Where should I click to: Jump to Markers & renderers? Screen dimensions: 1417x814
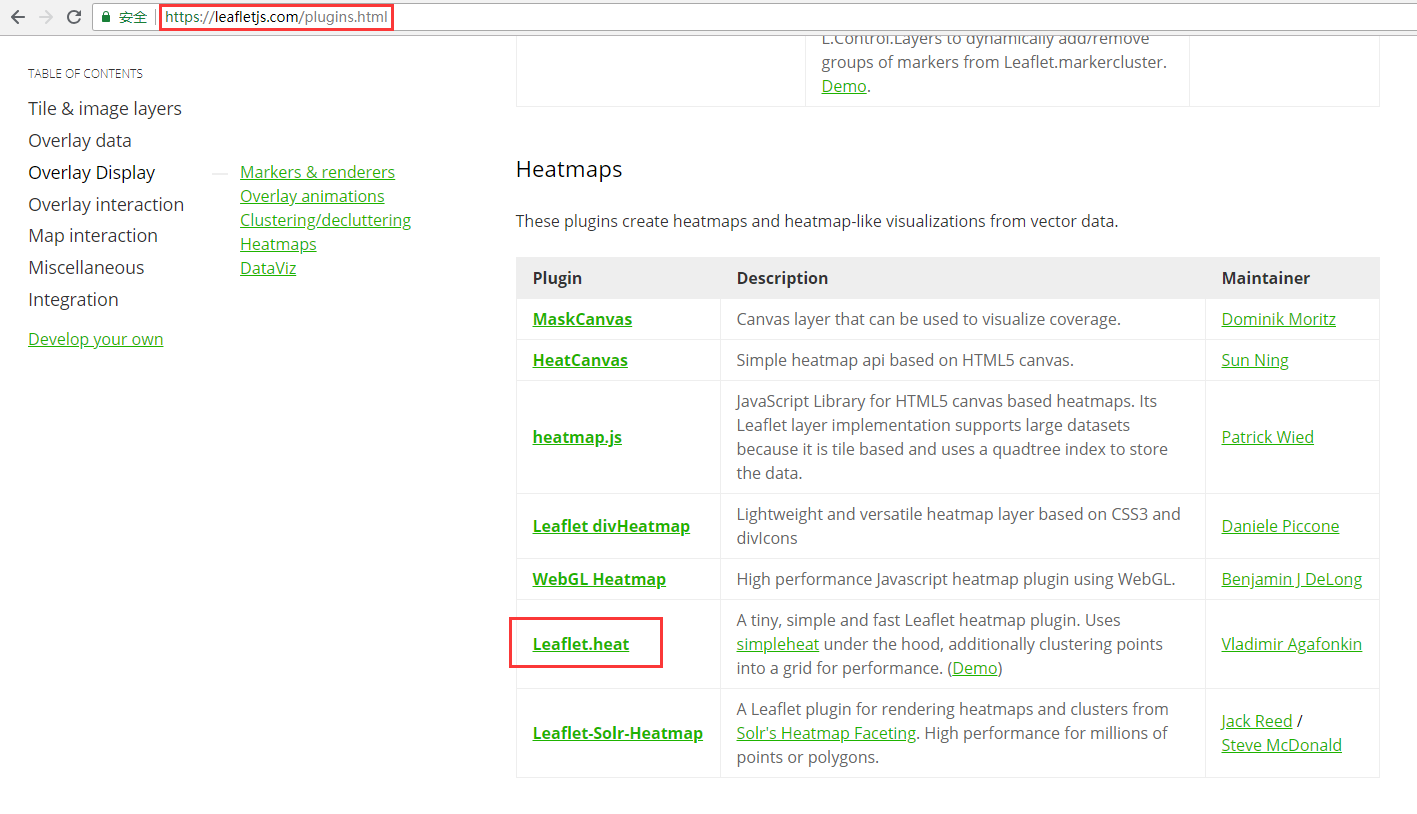317,172
